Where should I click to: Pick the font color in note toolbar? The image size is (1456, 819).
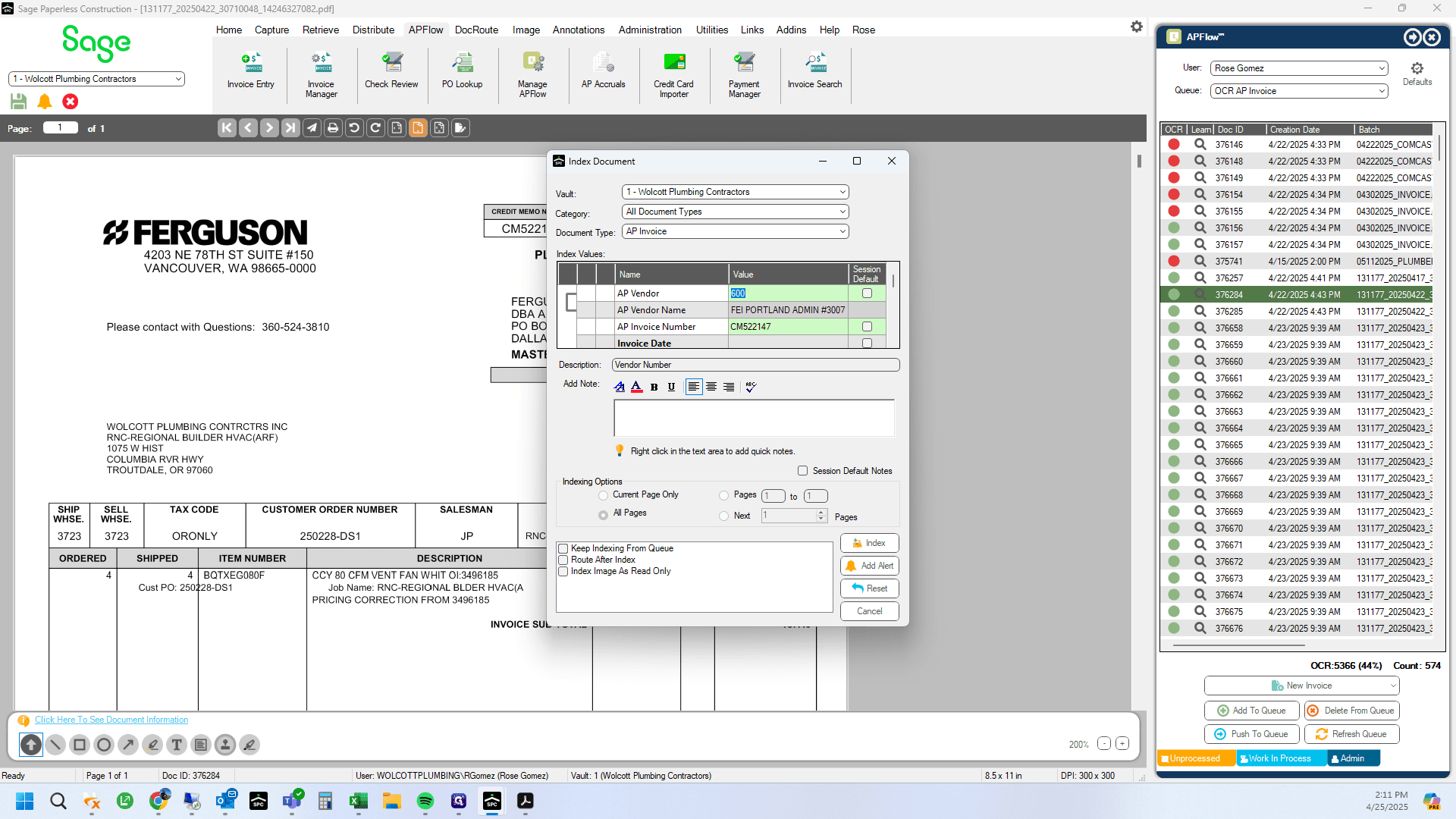(637, 387)
